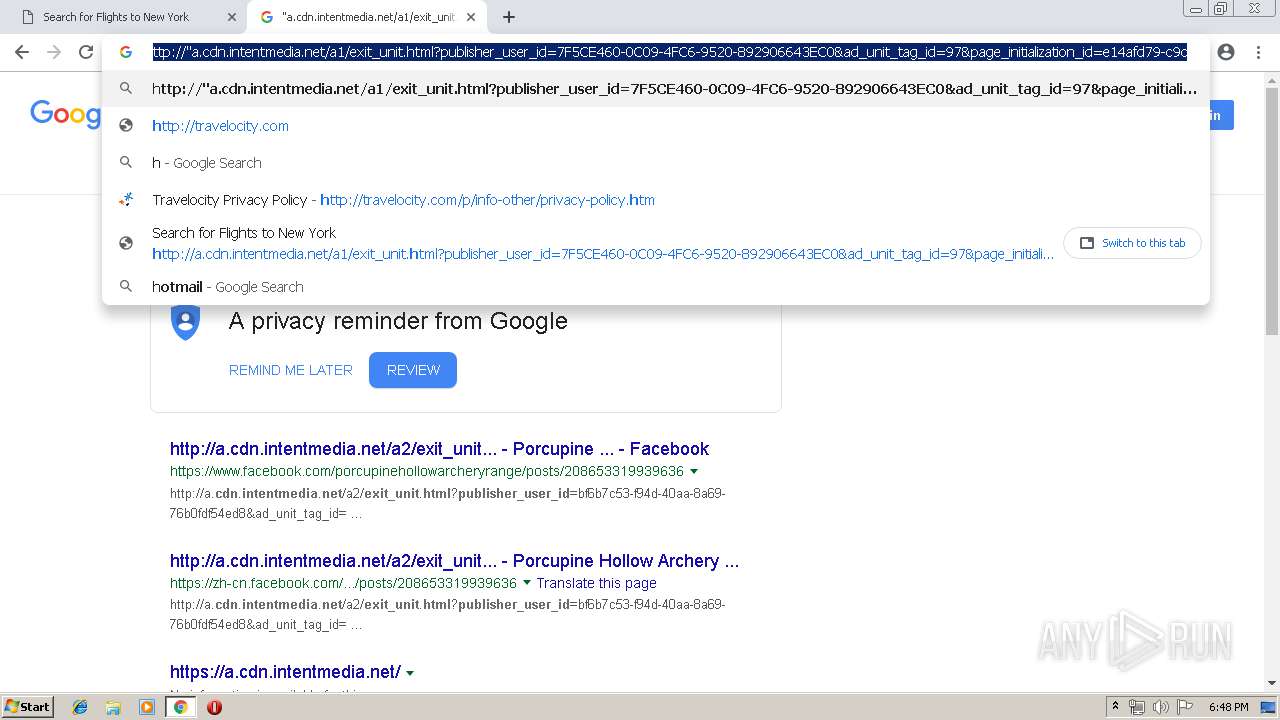Open the Chrome profile avatar icon
This screenshot has width=1280, height=720.
pyautogui.click(x=1226, y=52)
